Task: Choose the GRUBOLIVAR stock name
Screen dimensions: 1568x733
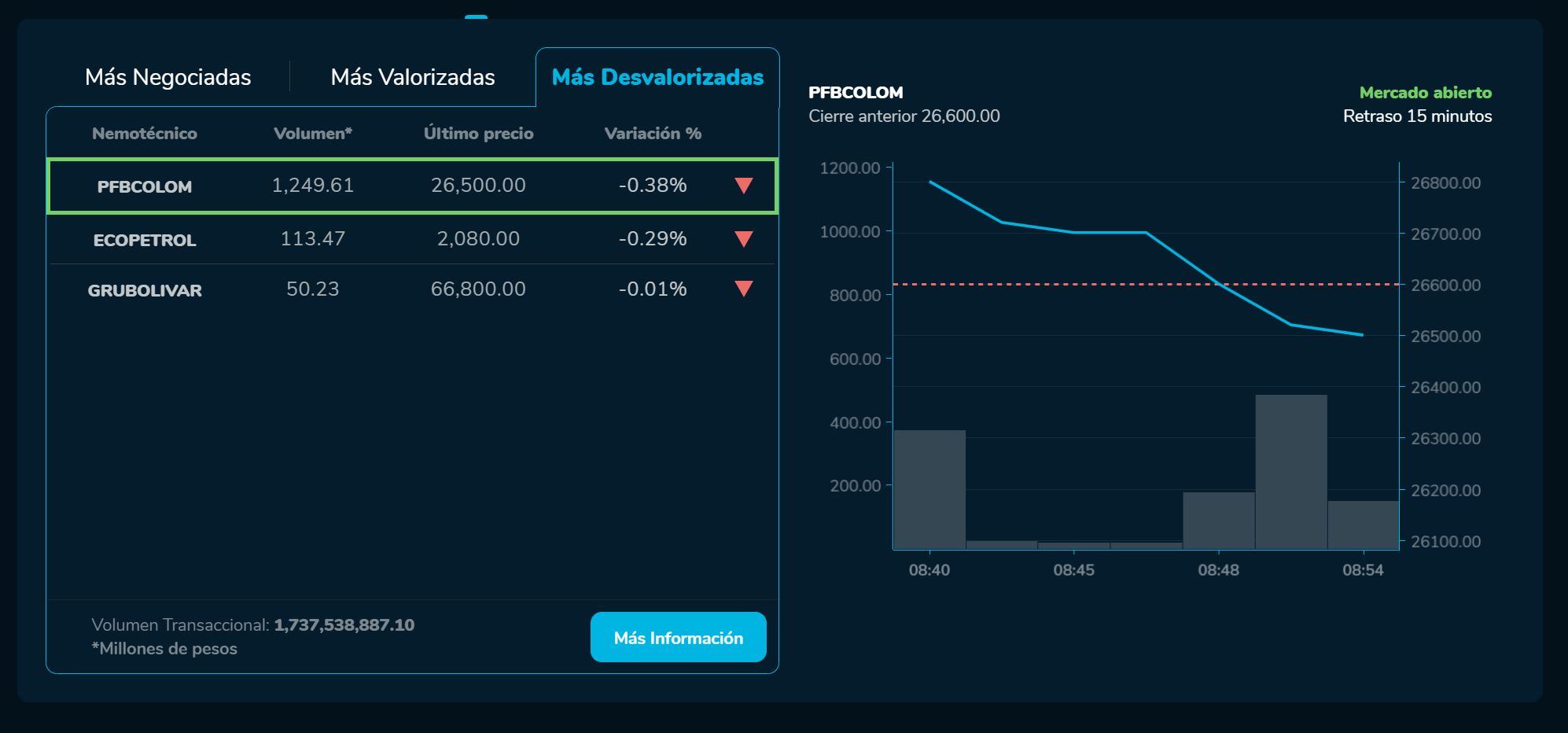Action: 145,290
